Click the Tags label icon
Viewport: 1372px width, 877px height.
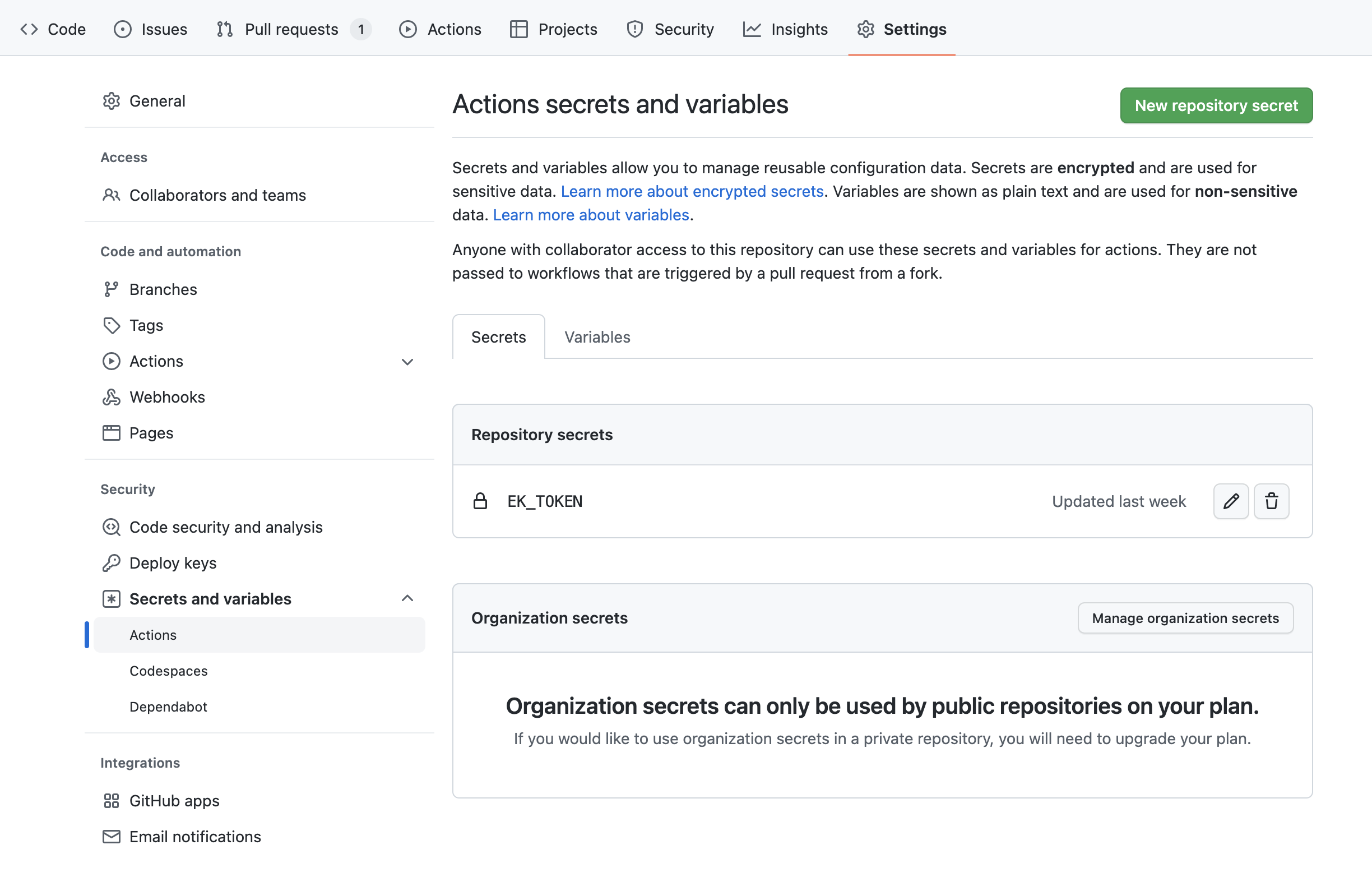click(x=111, y=325)
